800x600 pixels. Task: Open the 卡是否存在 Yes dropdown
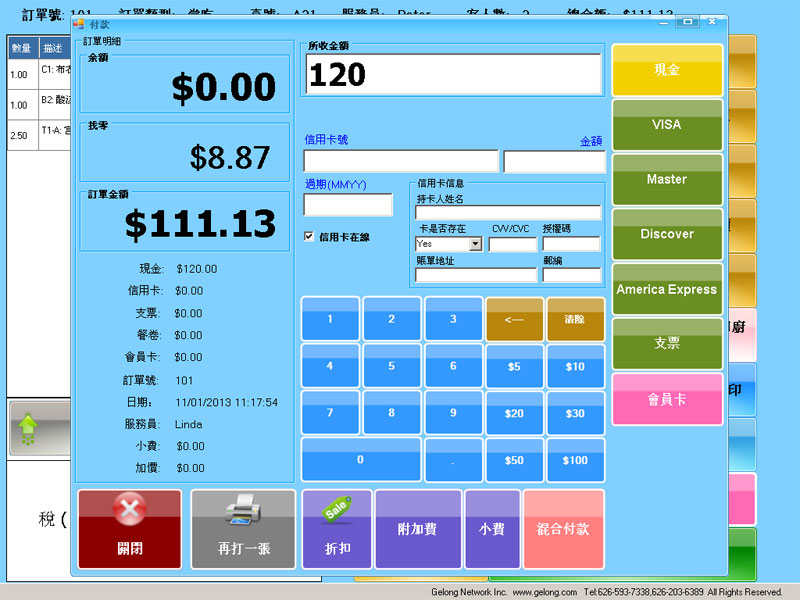475,244
